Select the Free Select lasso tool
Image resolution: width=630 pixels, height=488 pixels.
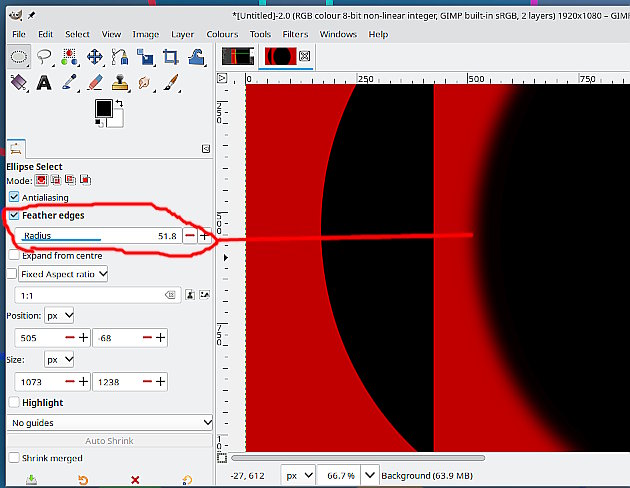(x=44, y=57)
